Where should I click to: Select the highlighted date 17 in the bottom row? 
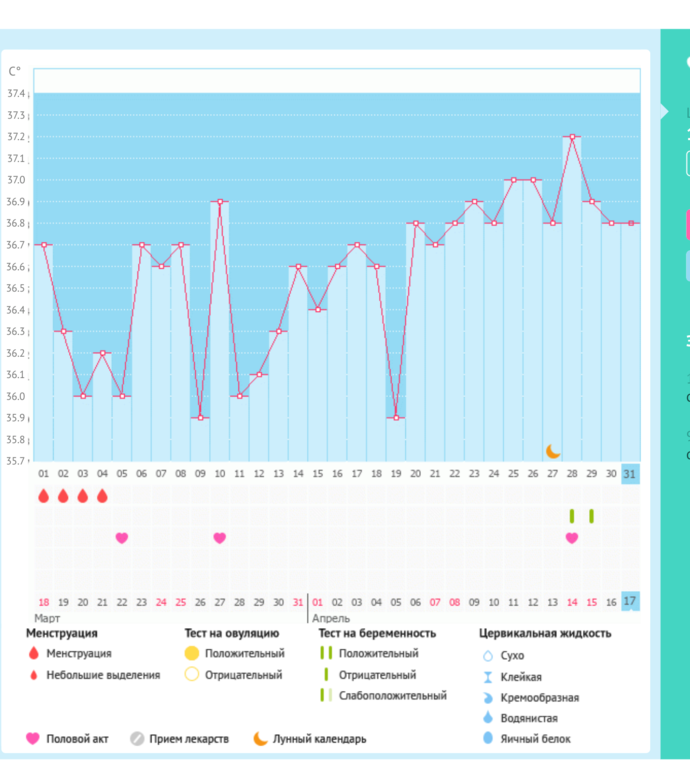(x=630, y=602)
